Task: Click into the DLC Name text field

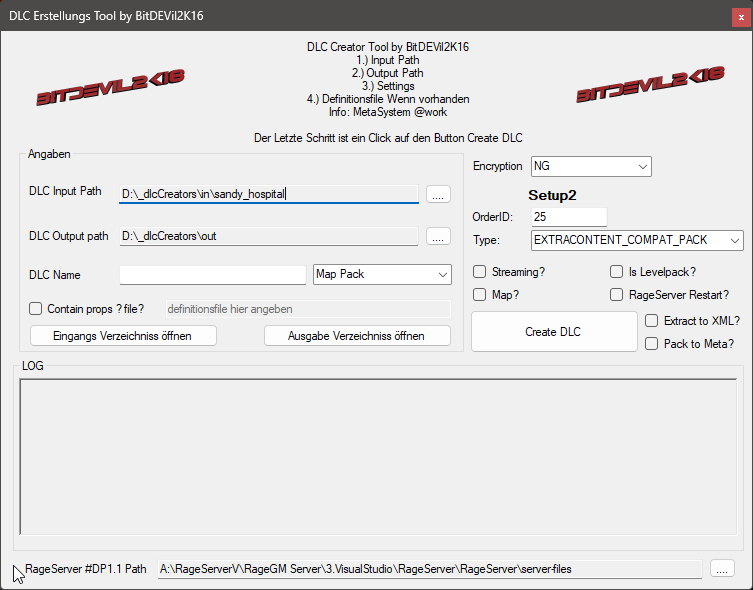Action: tap(212, 274)
